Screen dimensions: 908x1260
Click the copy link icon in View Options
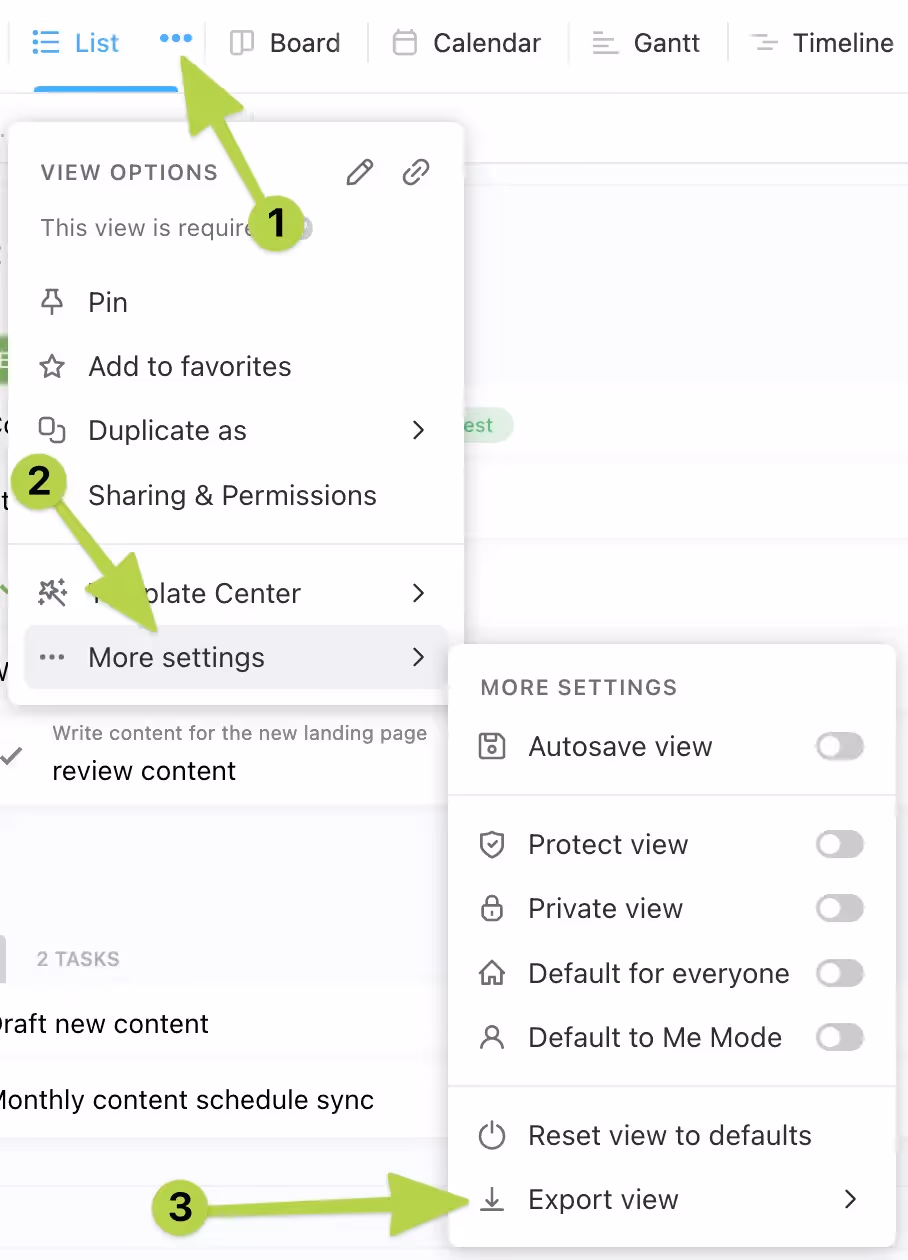(x=415, y=172)
